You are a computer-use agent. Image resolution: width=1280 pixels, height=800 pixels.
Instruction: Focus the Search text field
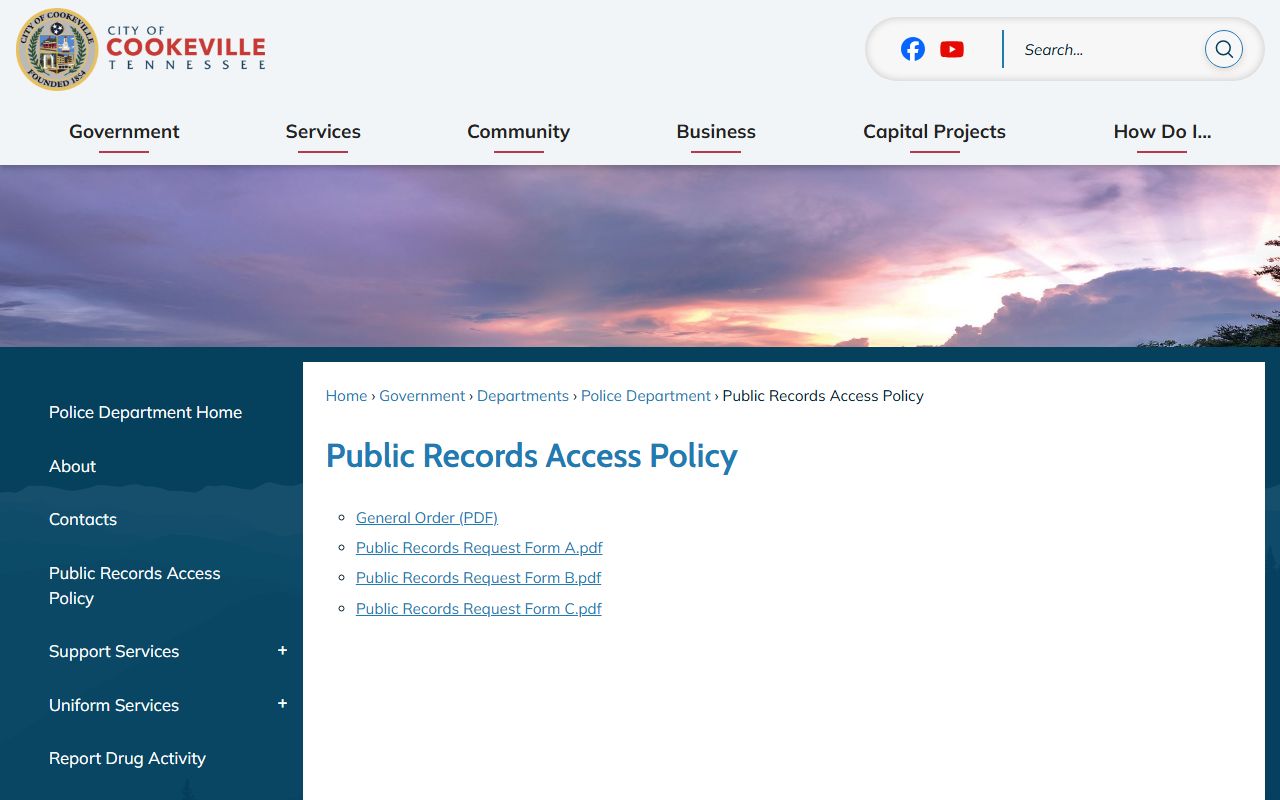pos(1108,49)
